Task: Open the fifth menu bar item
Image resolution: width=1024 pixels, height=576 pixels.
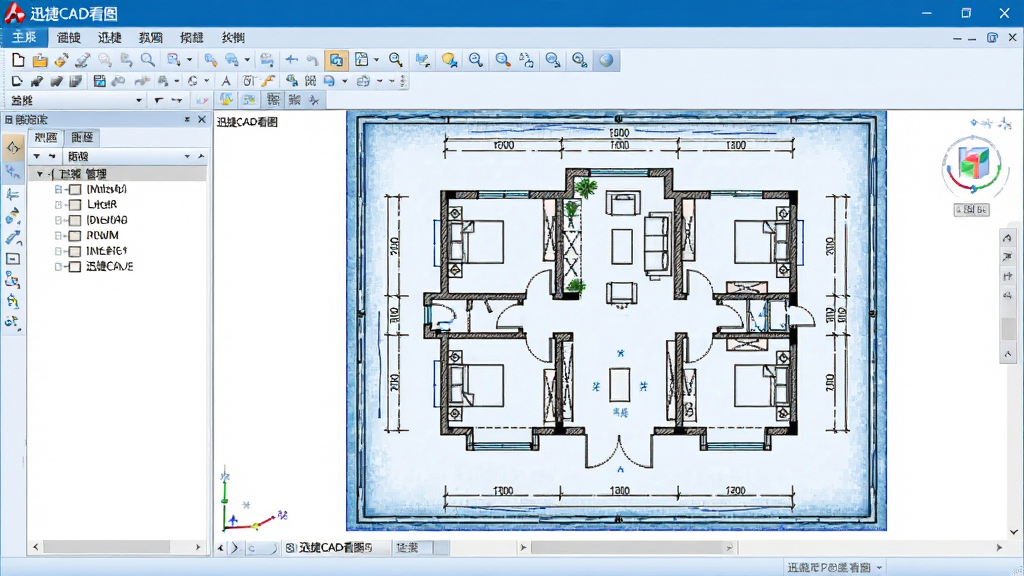Action: (x=192, y=38)
